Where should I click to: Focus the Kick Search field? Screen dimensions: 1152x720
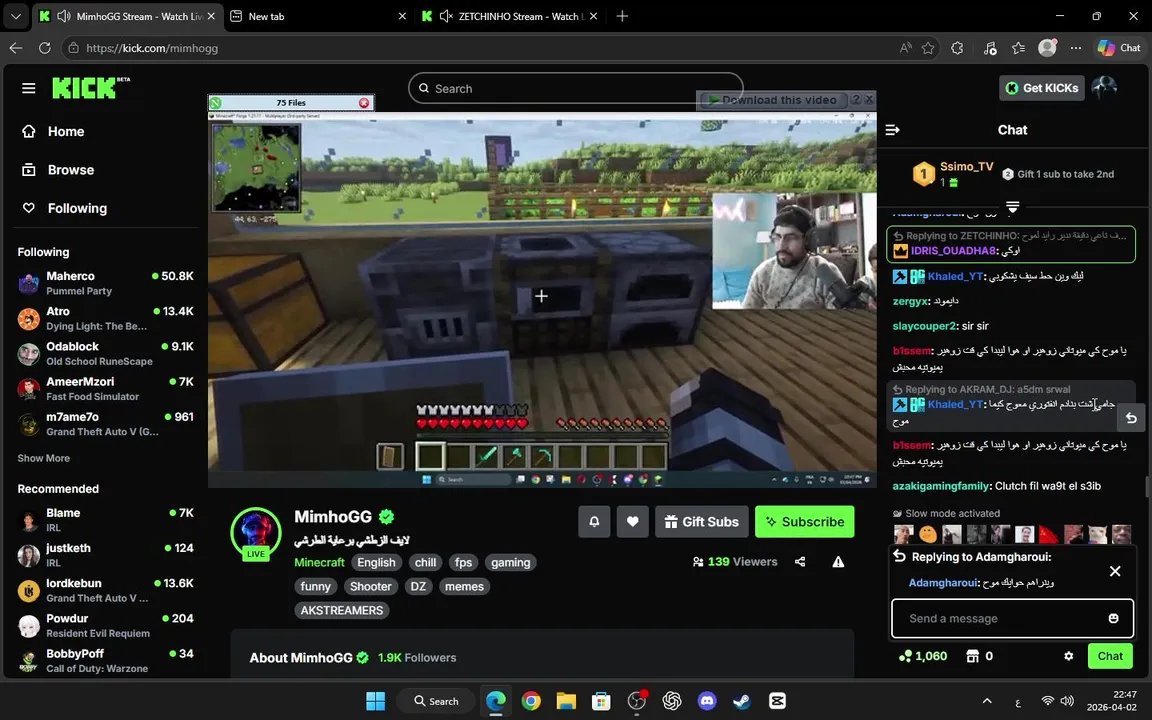pos(575,88)
